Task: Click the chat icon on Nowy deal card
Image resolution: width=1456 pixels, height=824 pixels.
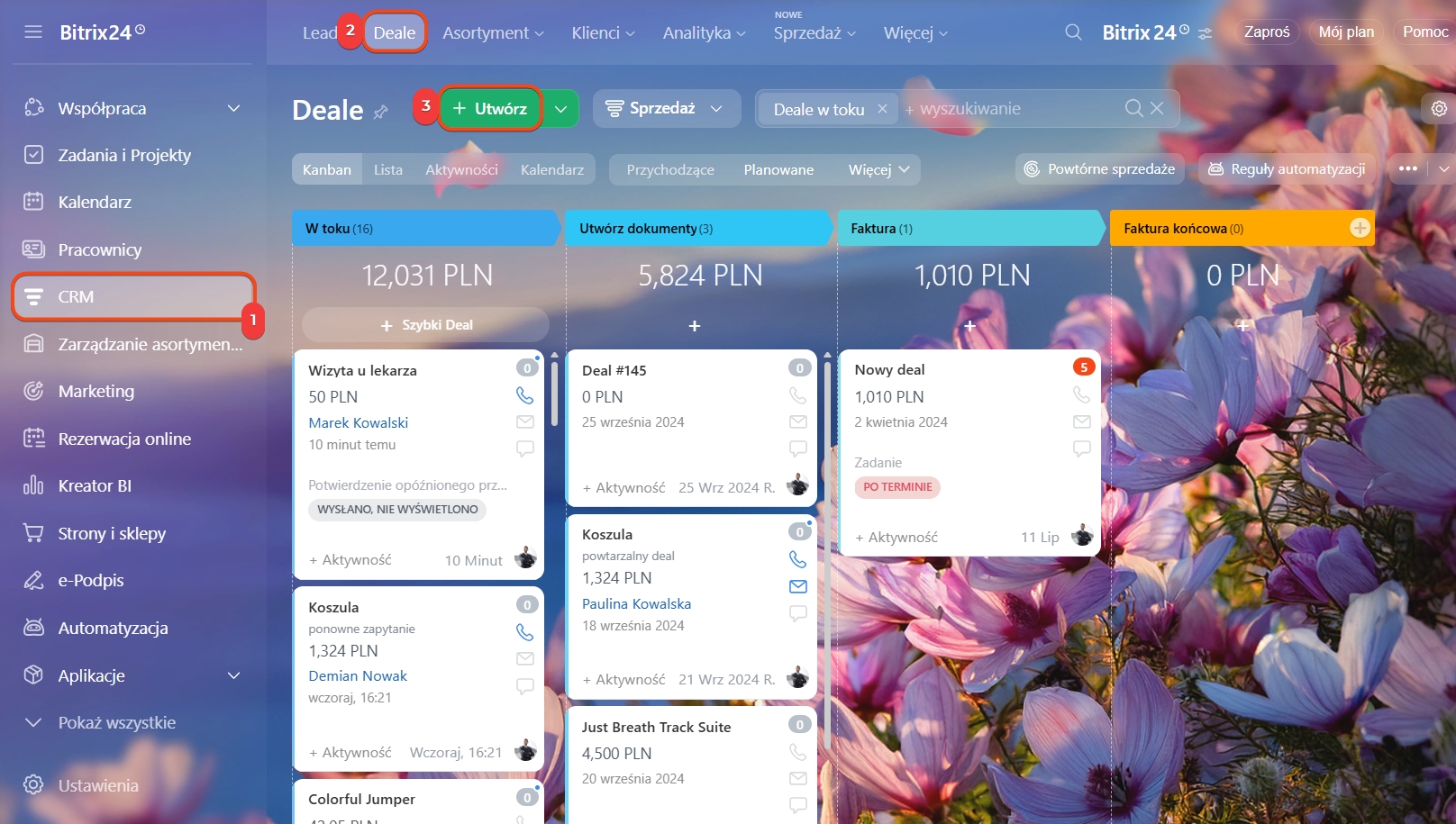Action: tap(1082, 448)
